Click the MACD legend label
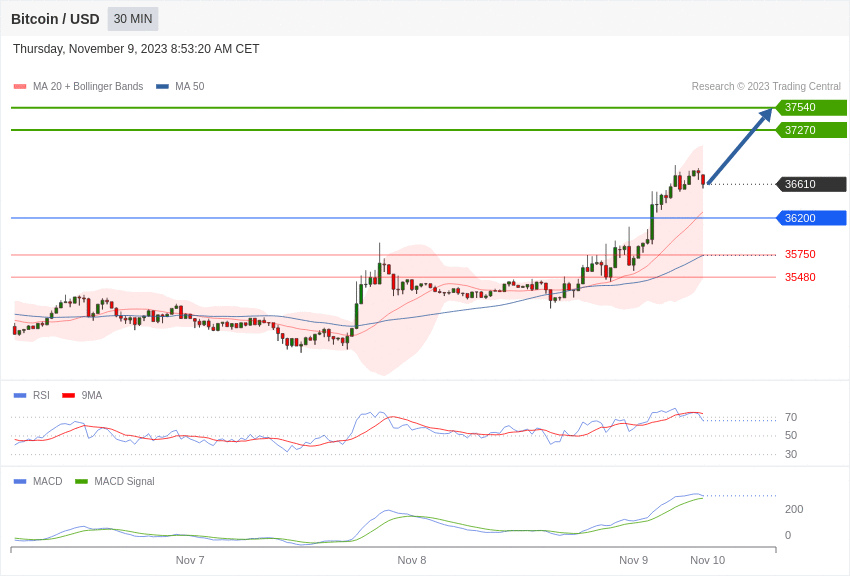This screenshot has width=850, height=576. point(48,481)
